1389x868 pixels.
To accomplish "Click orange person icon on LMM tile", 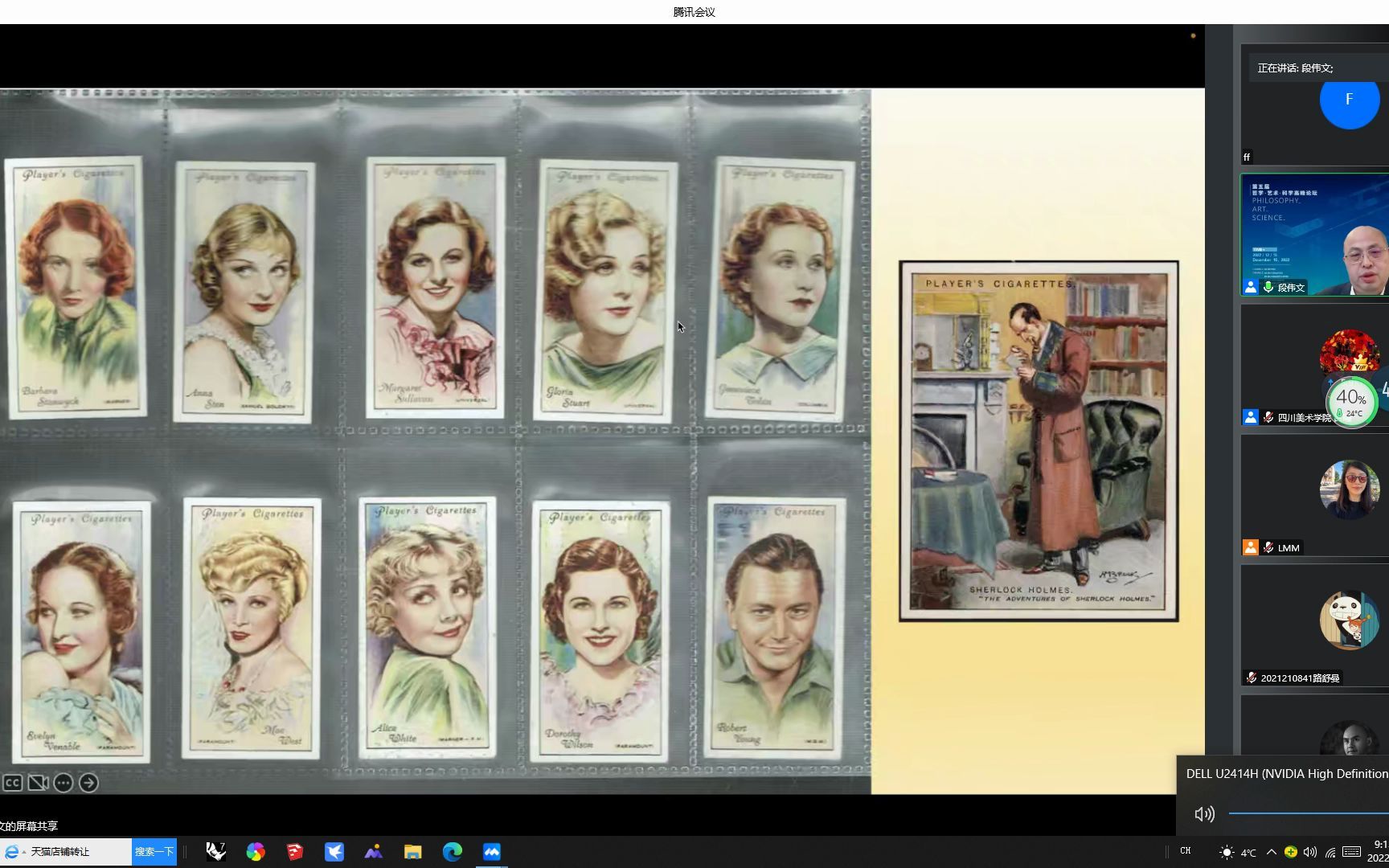I will (1250, 547).
